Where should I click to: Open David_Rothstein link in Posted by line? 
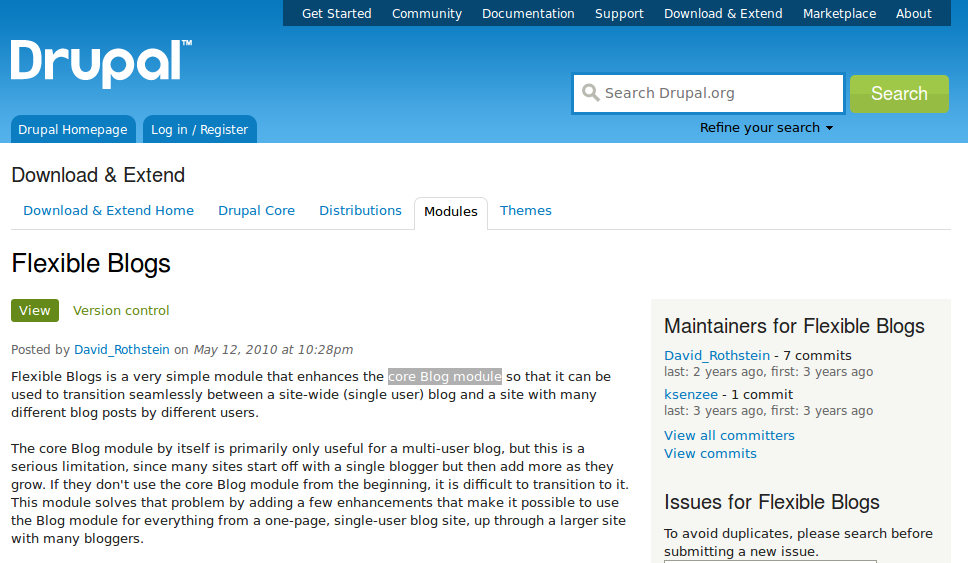tap(122, 349)
